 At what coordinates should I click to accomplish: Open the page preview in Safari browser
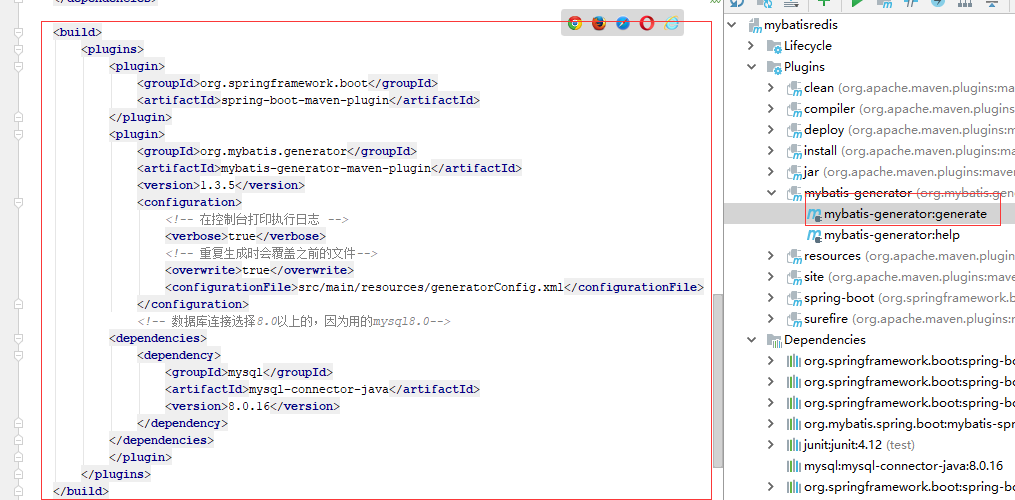click(x=623, y=23)
